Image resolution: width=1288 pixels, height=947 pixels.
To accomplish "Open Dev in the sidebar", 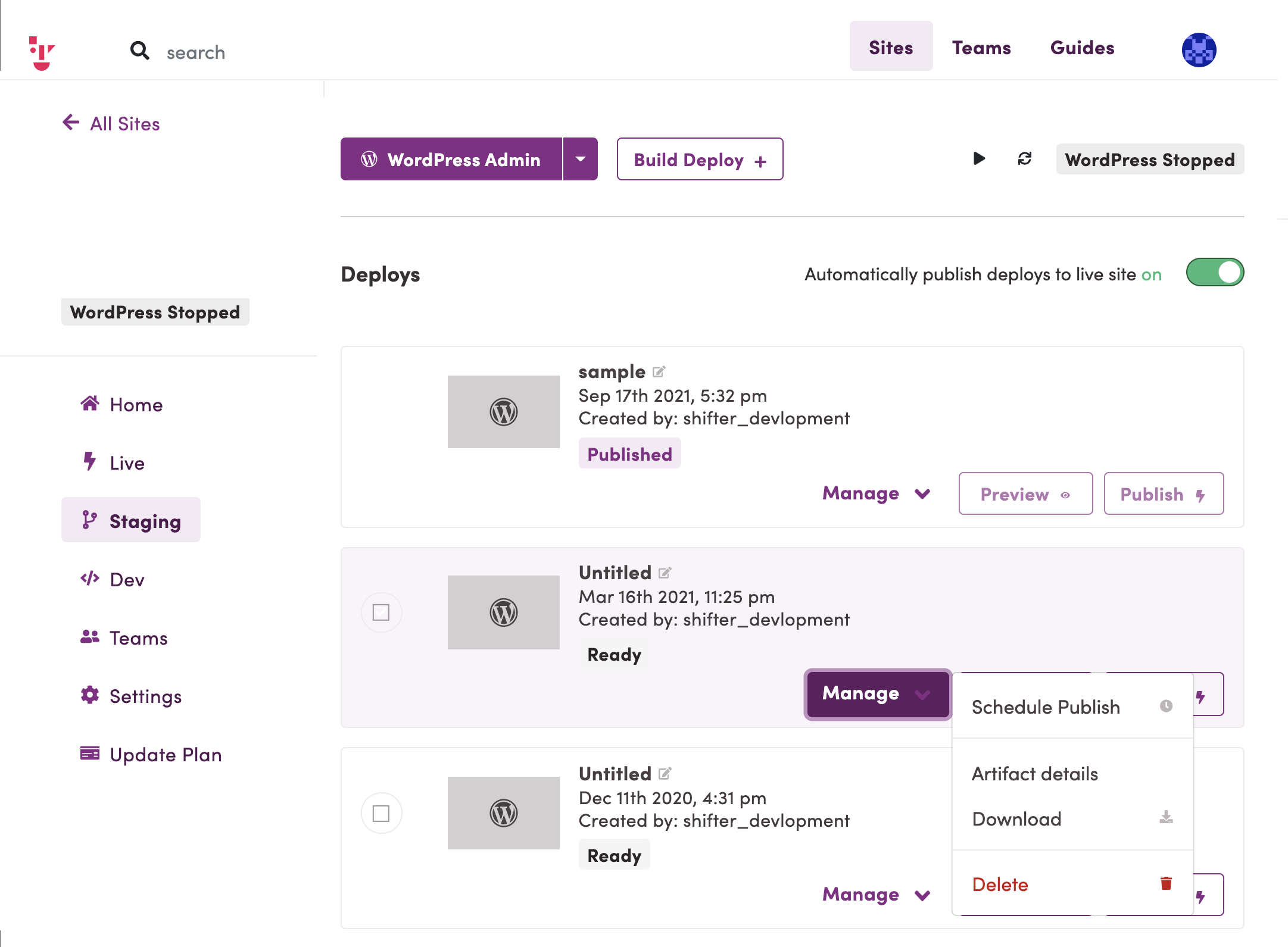I will tap(113, 579).
